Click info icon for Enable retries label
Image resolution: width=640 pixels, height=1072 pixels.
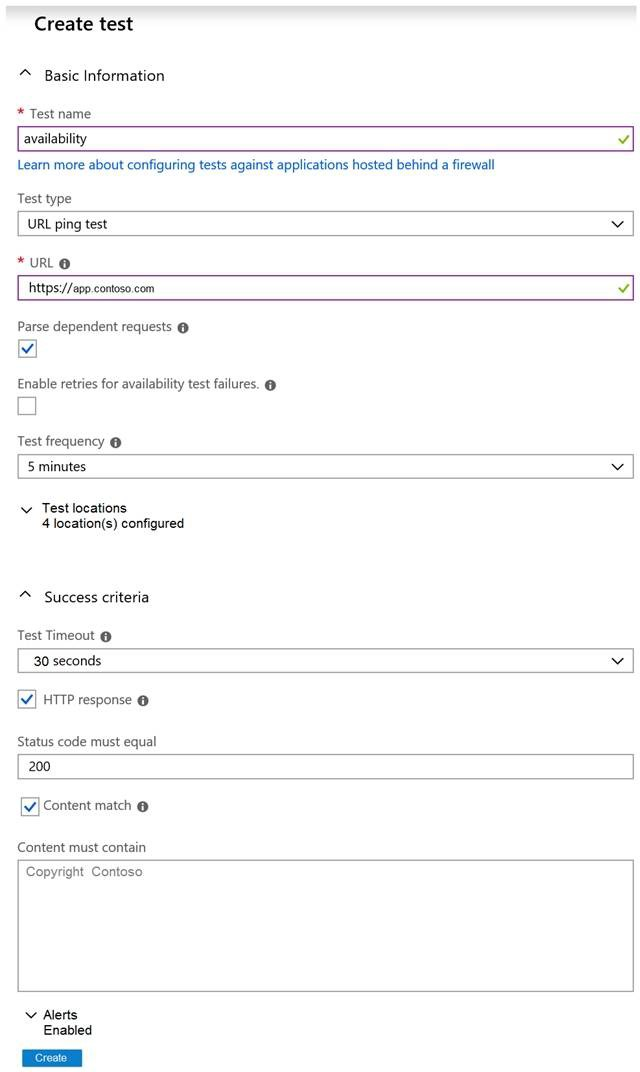point(270,385)
